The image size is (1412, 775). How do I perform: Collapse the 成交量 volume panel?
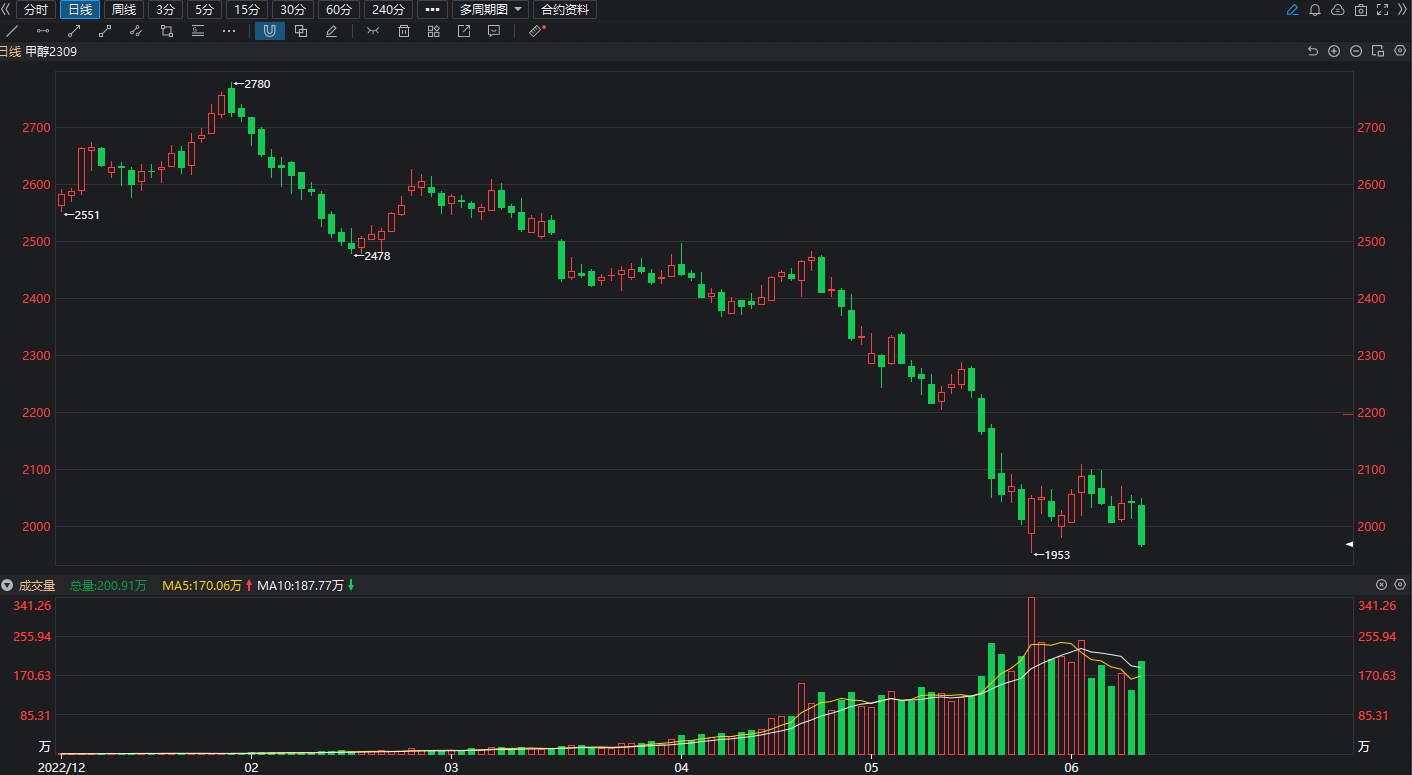(x=7, y=585)
